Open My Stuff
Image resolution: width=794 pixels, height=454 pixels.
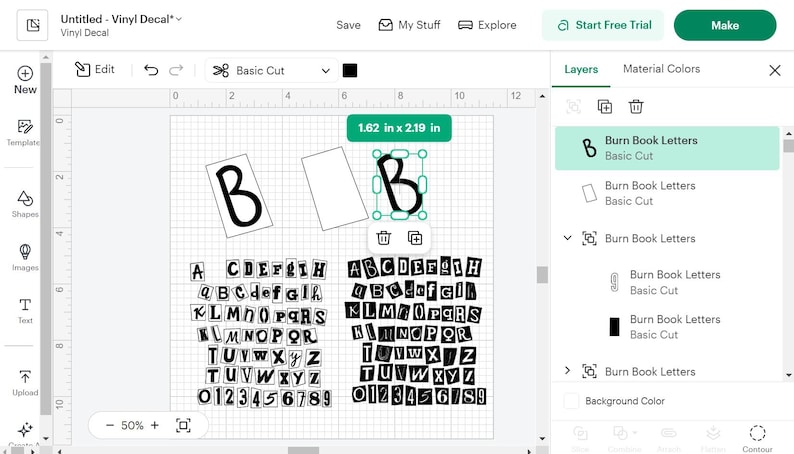410,25
